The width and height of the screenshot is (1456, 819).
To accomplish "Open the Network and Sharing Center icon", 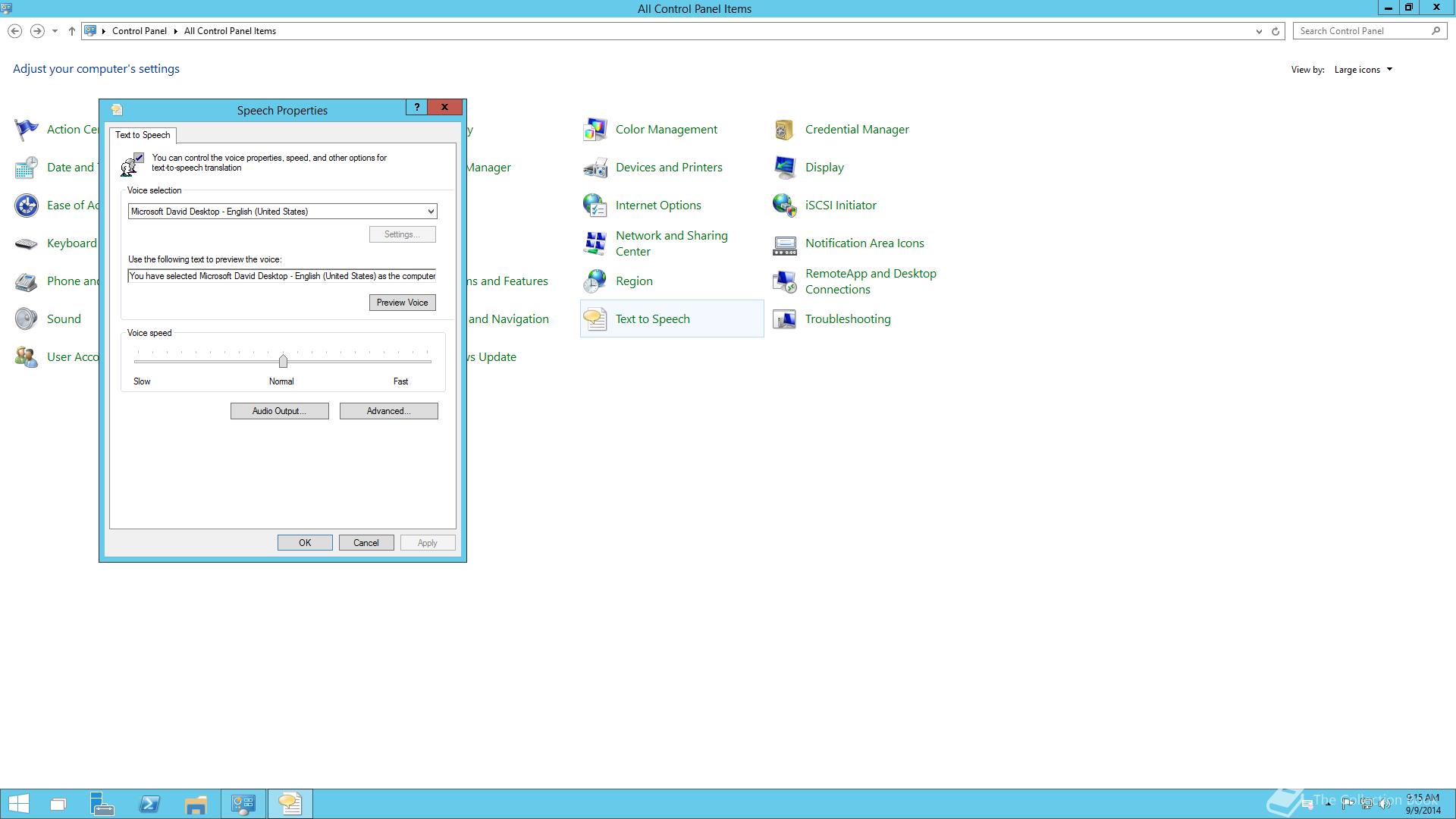I will pyautogui.click(x=595, y=243).
